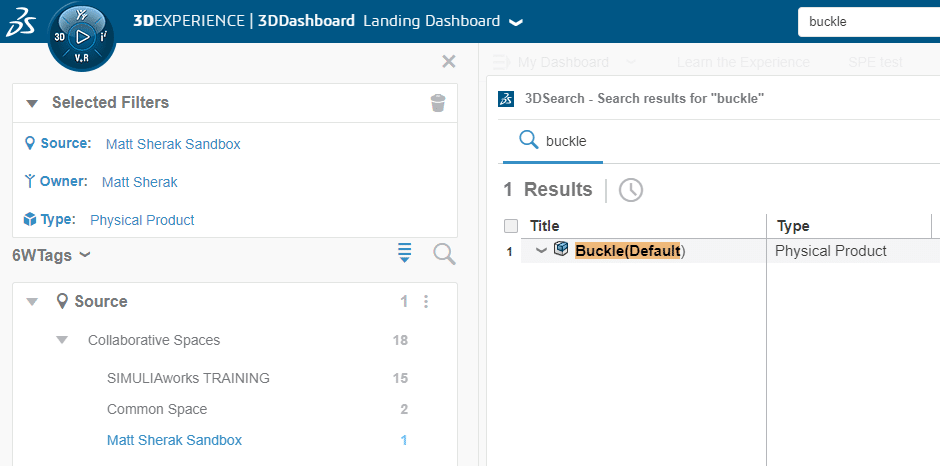940x466 pixels.
Task: Check the select-all checkbox by Title
Action: [x=511, y=226]
